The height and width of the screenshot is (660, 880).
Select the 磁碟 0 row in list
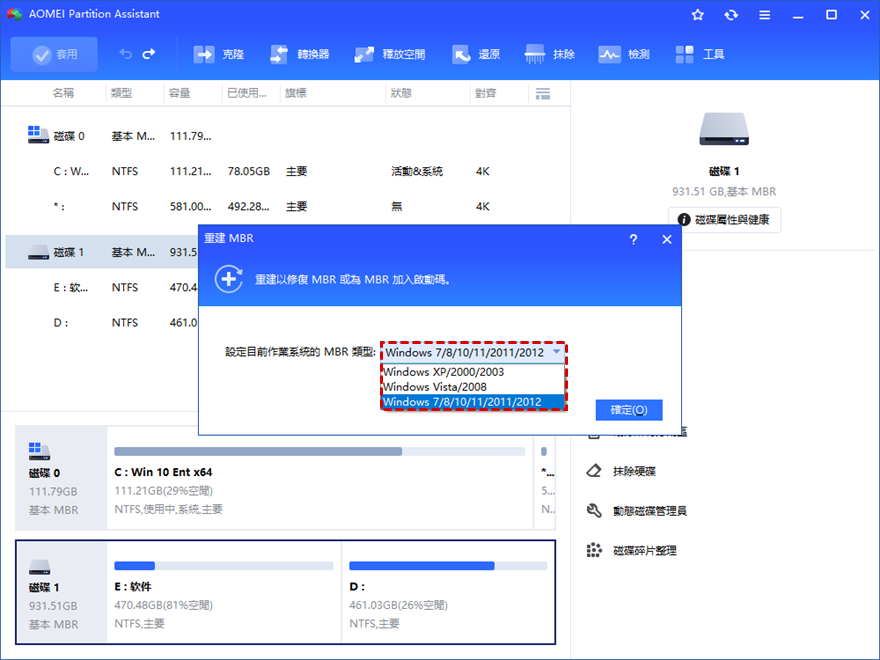(x=285, y=136)
